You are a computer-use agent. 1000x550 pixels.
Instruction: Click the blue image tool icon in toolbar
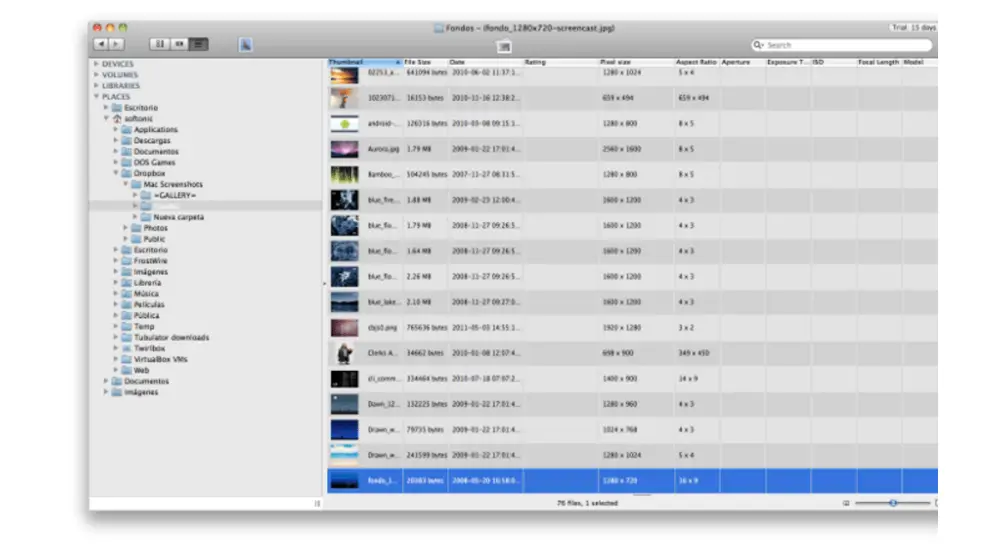(247, 44)
